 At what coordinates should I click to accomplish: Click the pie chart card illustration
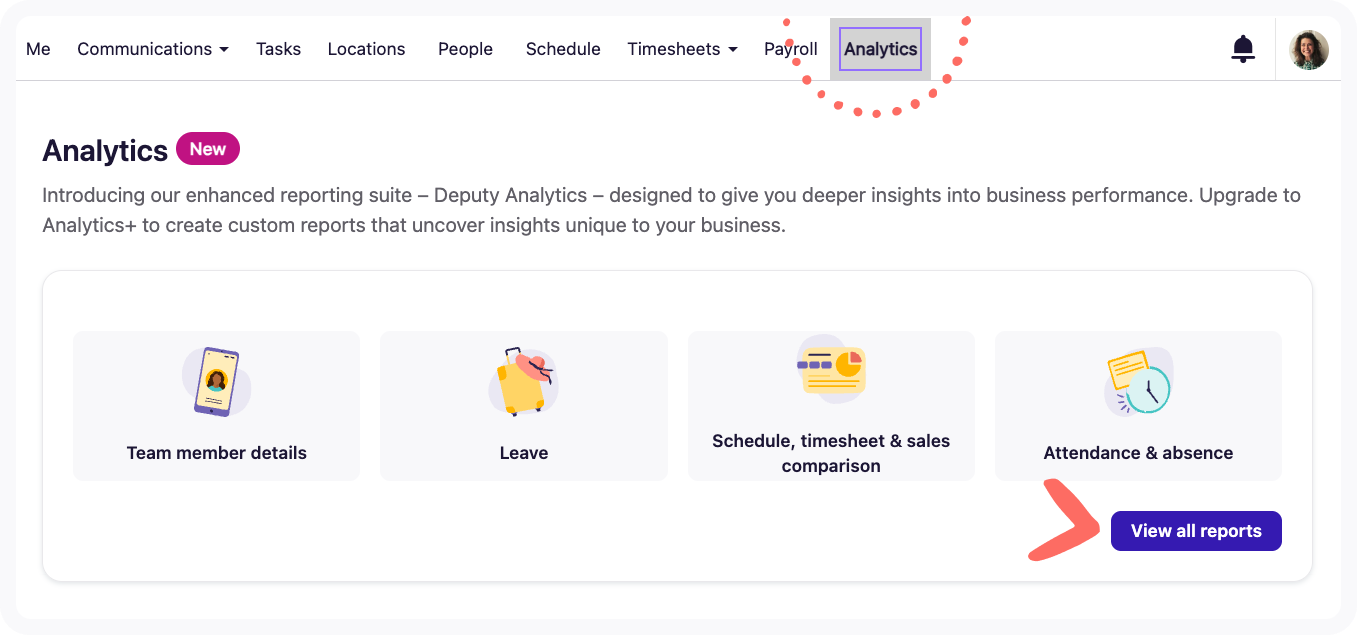click(831, 369)
